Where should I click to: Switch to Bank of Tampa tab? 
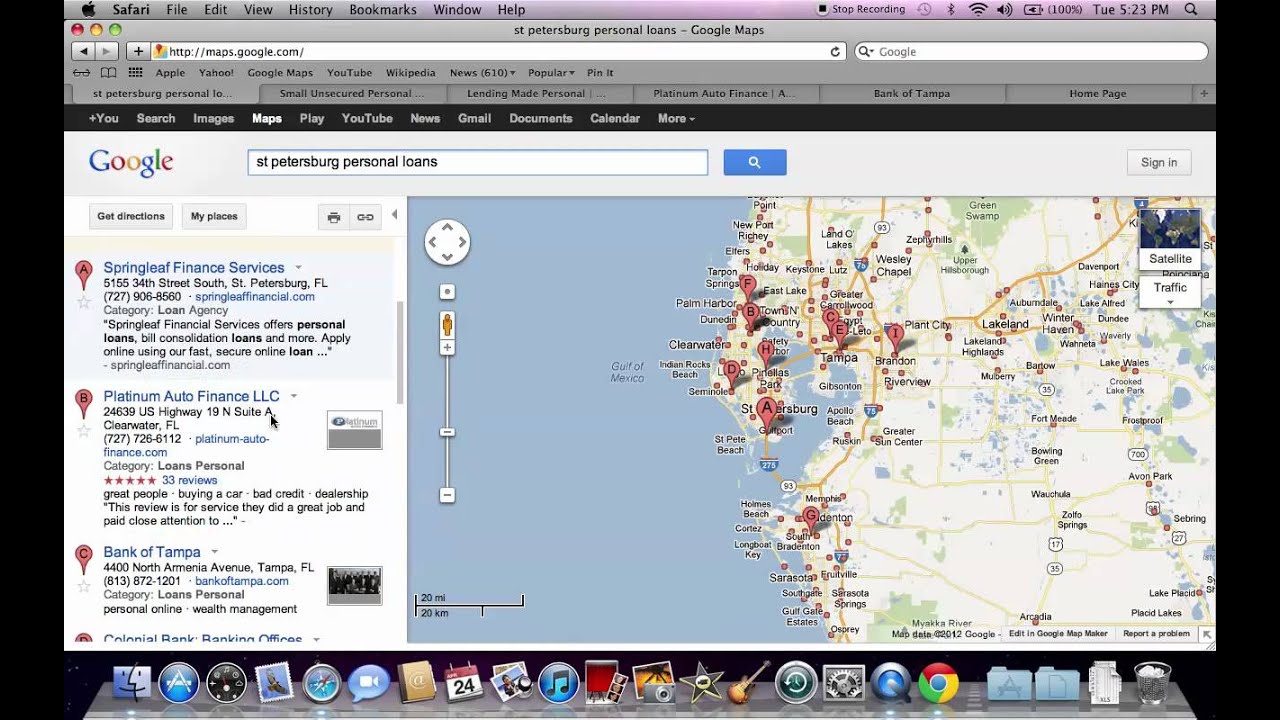click(x=912, y=93)
